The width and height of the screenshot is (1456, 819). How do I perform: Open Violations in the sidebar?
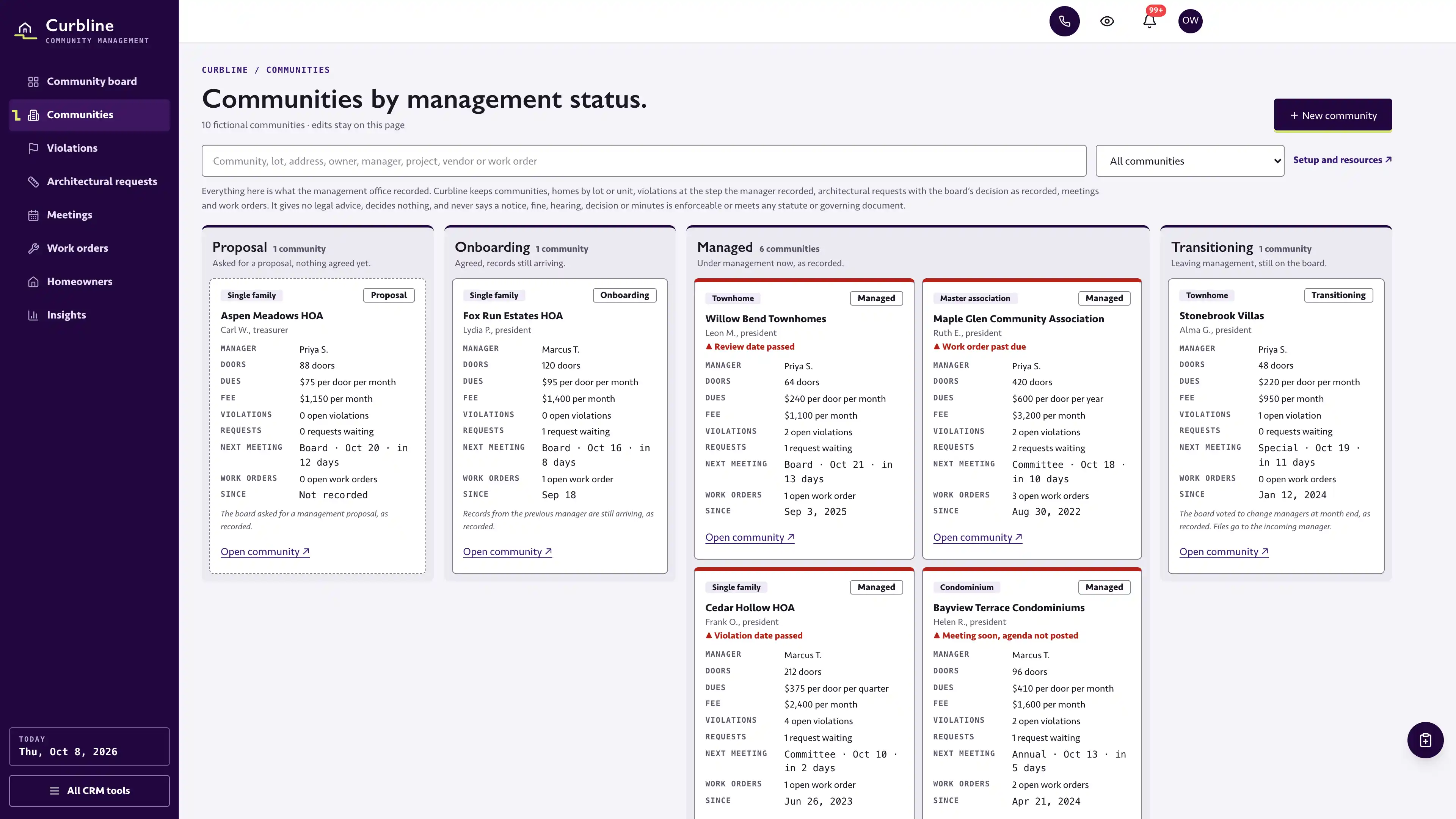(x=90, y=148)
